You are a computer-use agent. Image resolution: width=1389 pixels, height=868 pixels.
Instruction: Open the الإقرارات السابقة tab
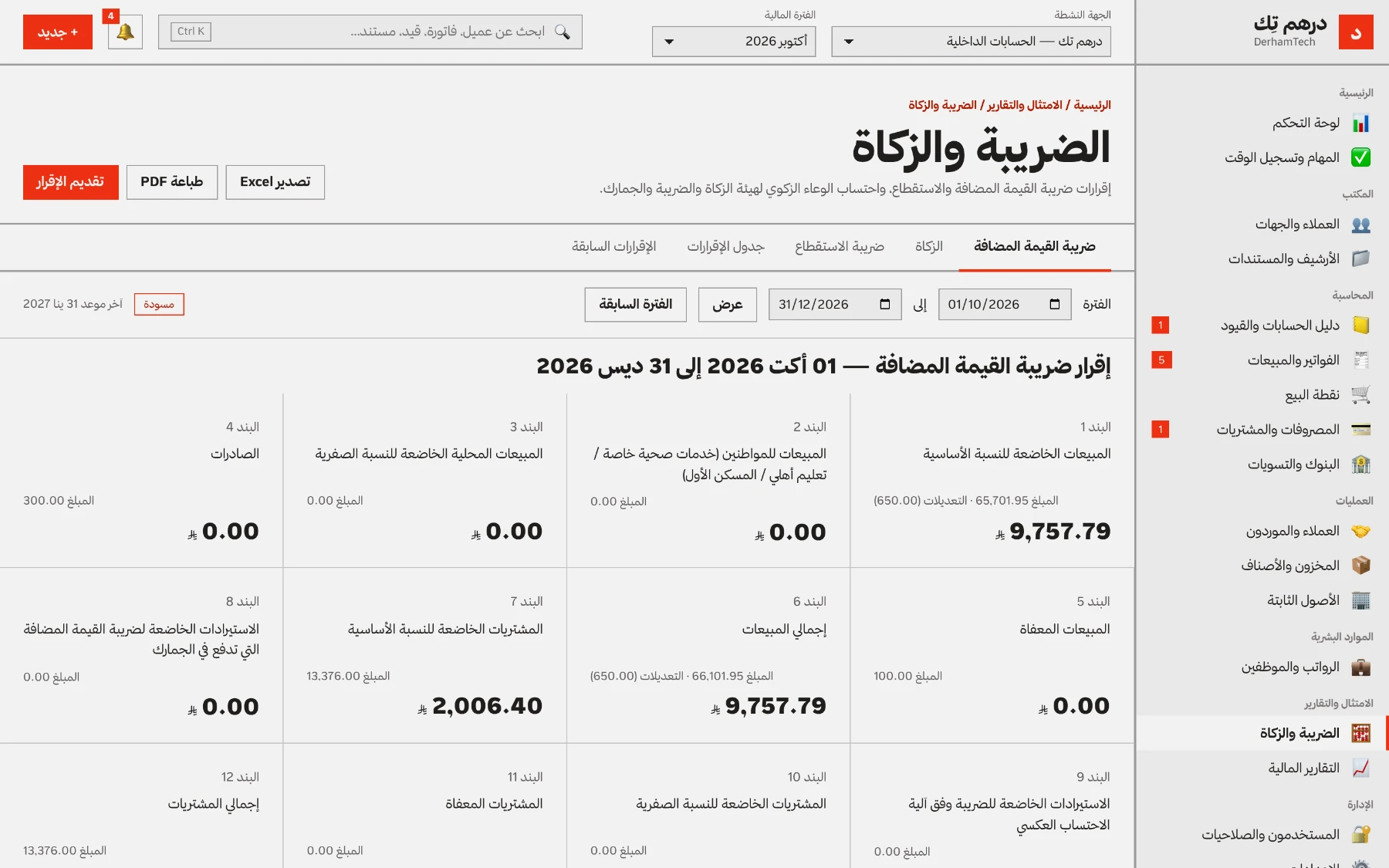613,247
